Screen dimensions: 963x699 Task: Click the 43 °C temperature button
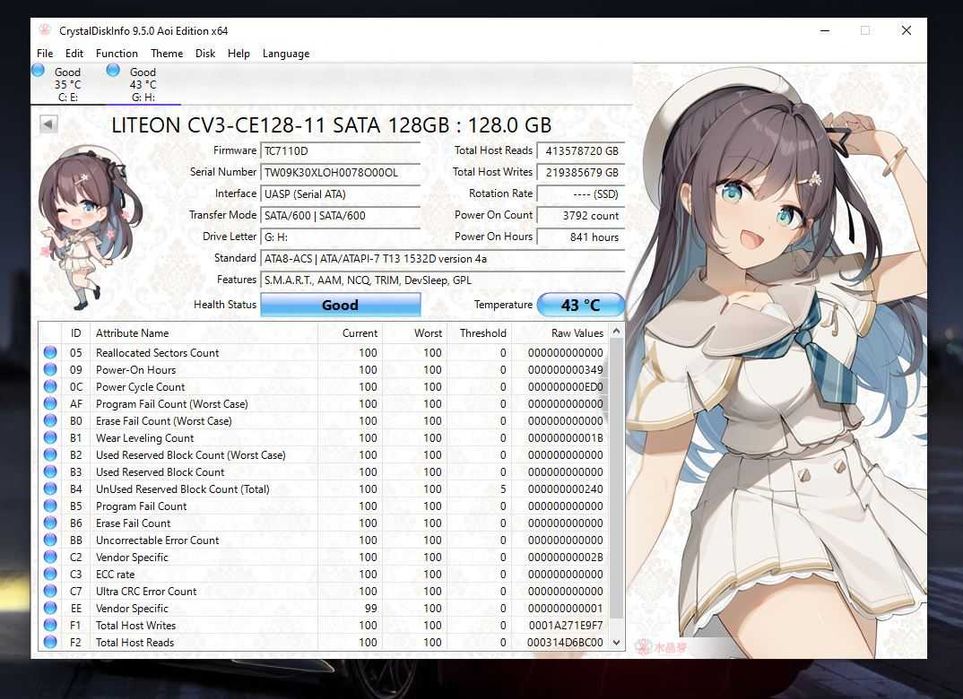580,305
